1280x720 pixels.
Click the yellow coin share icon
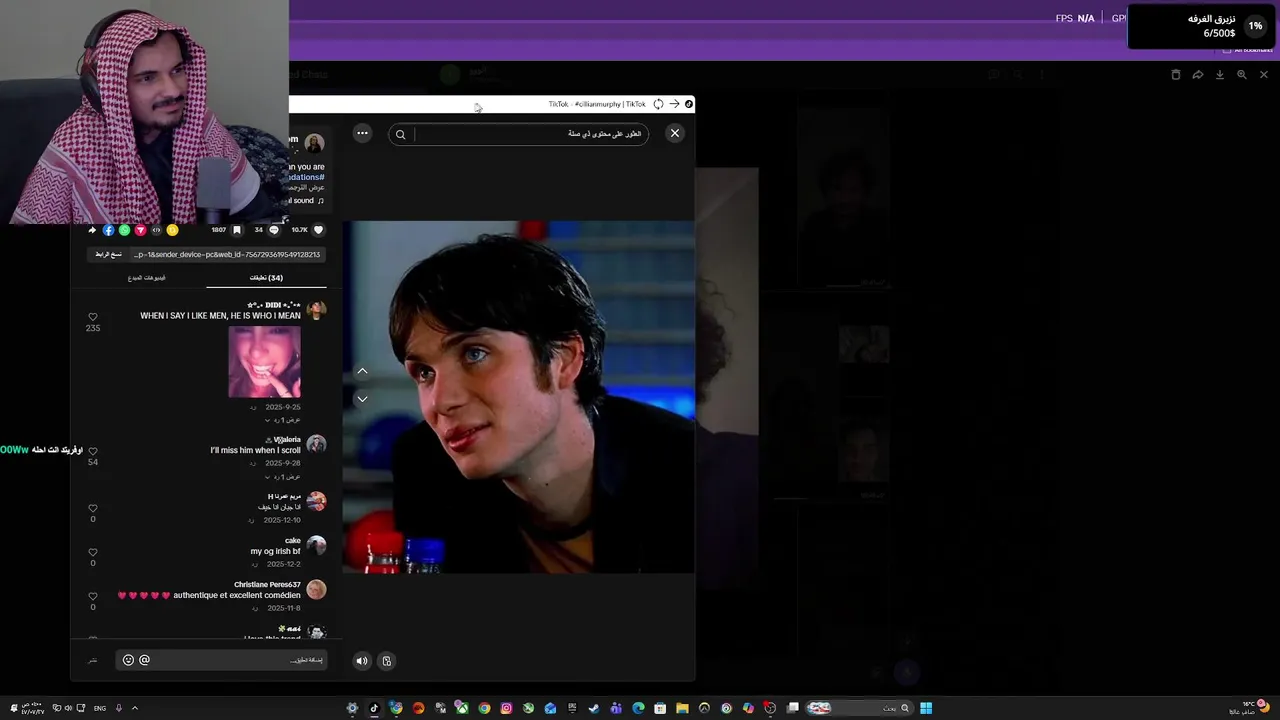click(172, 230)
